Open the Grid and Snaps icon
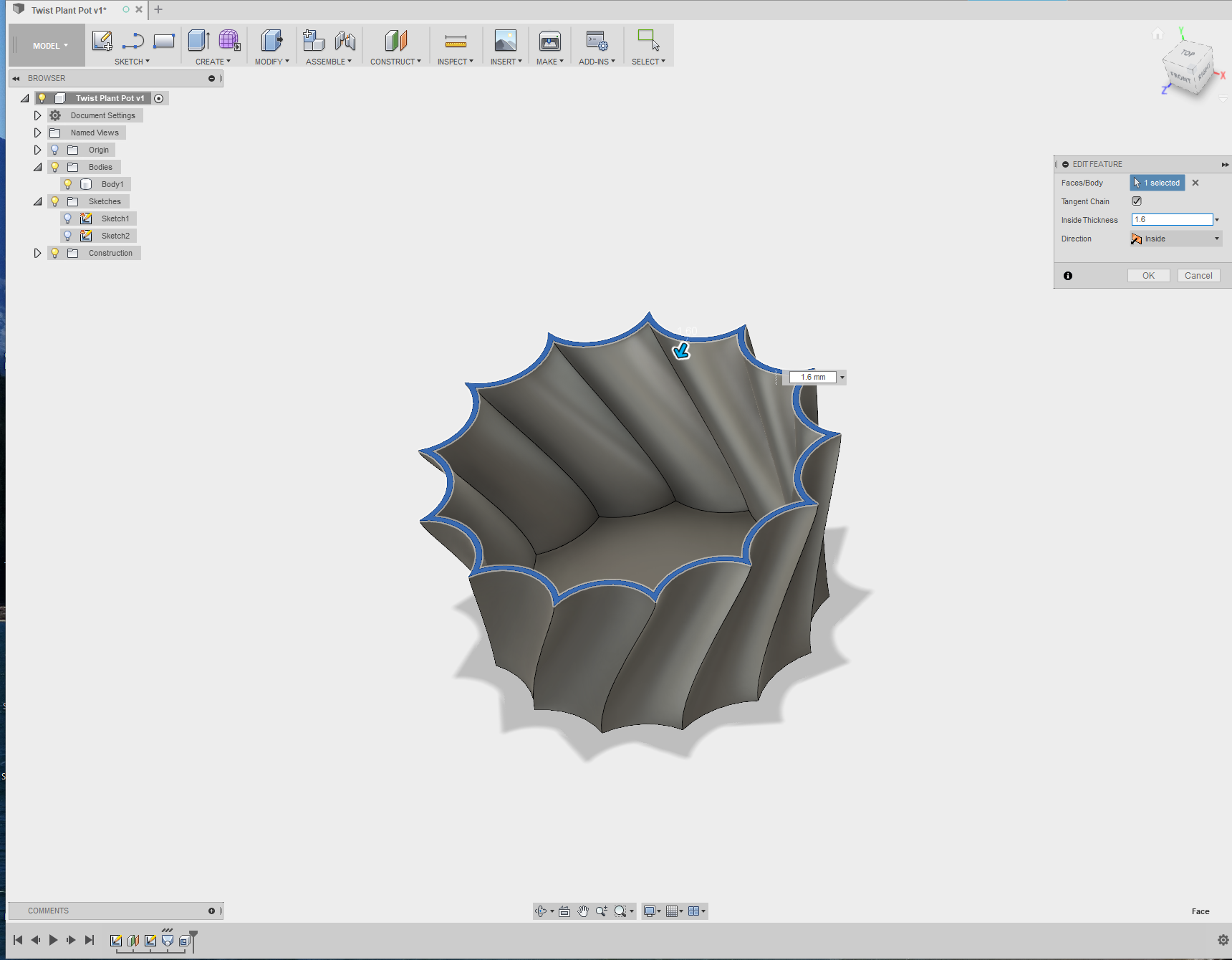The image size is (1232, 960). [x=672, y=911]
